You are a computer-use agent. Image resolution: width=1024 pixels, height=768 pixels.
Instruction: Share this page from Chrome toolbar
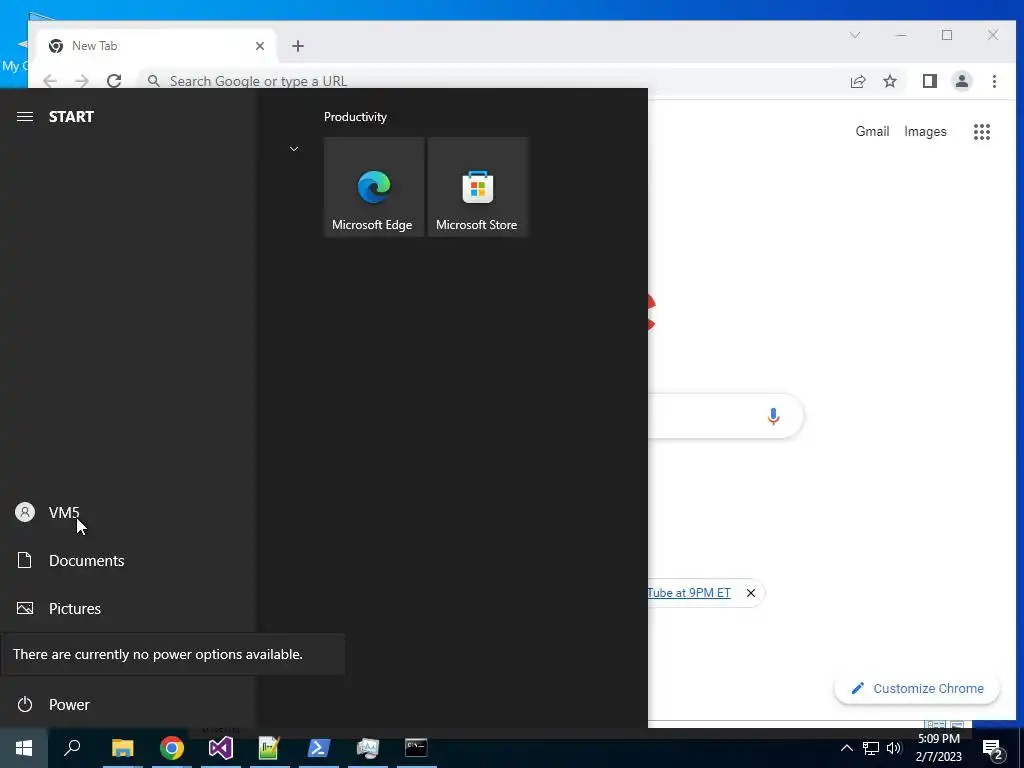coord(858,81)
